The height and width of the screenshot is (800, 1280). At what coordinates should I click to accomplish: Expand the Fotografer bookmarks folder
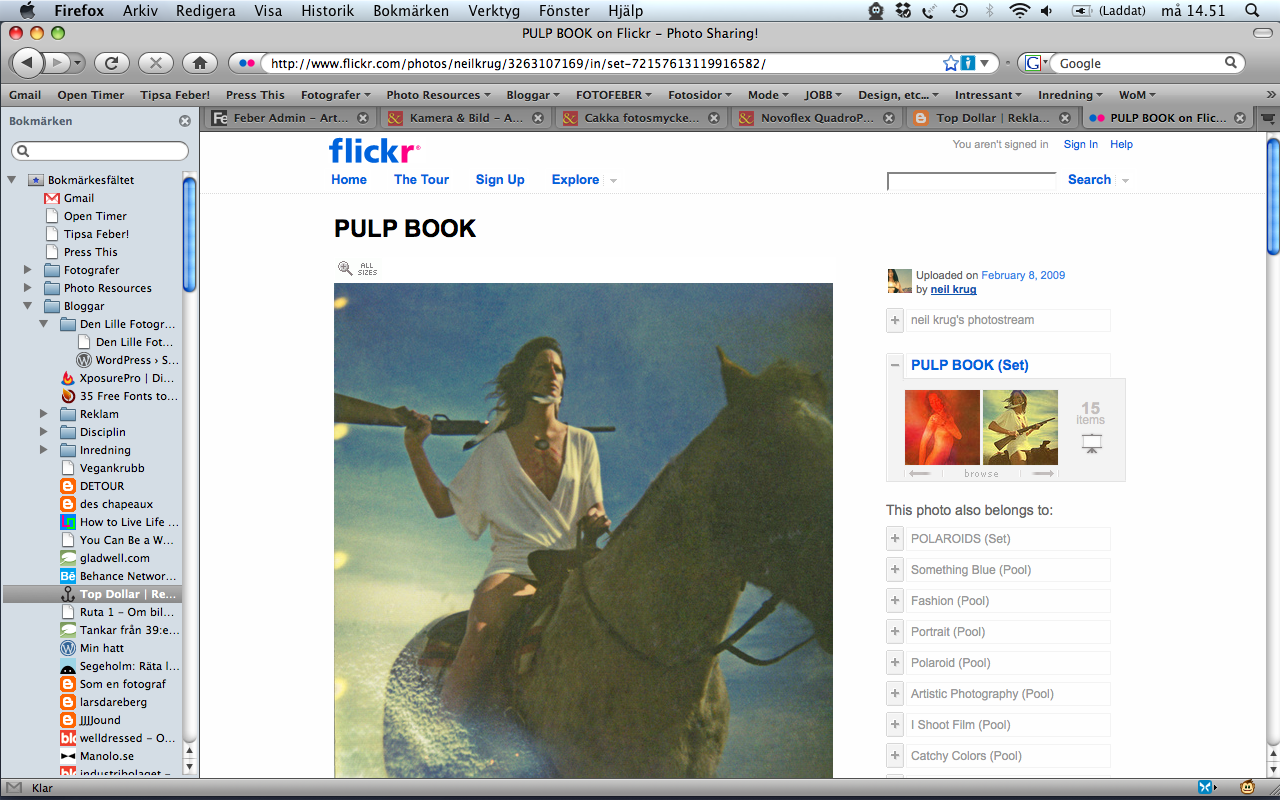pos(28,270)
